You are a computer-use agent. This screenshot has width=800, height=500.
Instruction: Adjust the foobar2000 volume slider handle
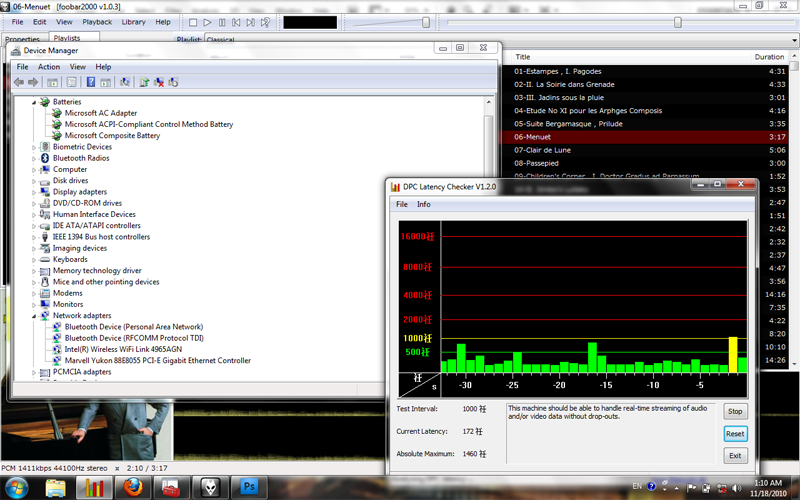(426, 22)
